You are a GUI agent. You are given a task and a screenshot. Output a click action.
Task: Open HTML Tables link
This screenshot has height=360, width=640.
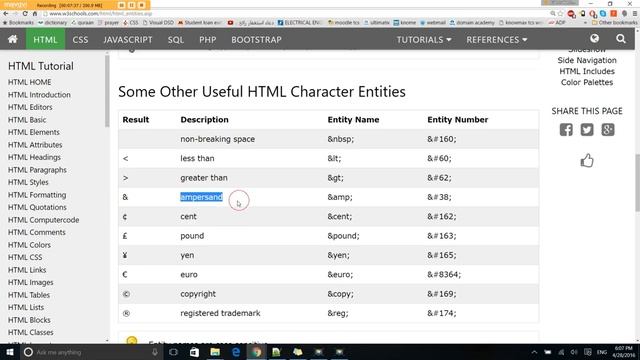[x=29, y=295]
